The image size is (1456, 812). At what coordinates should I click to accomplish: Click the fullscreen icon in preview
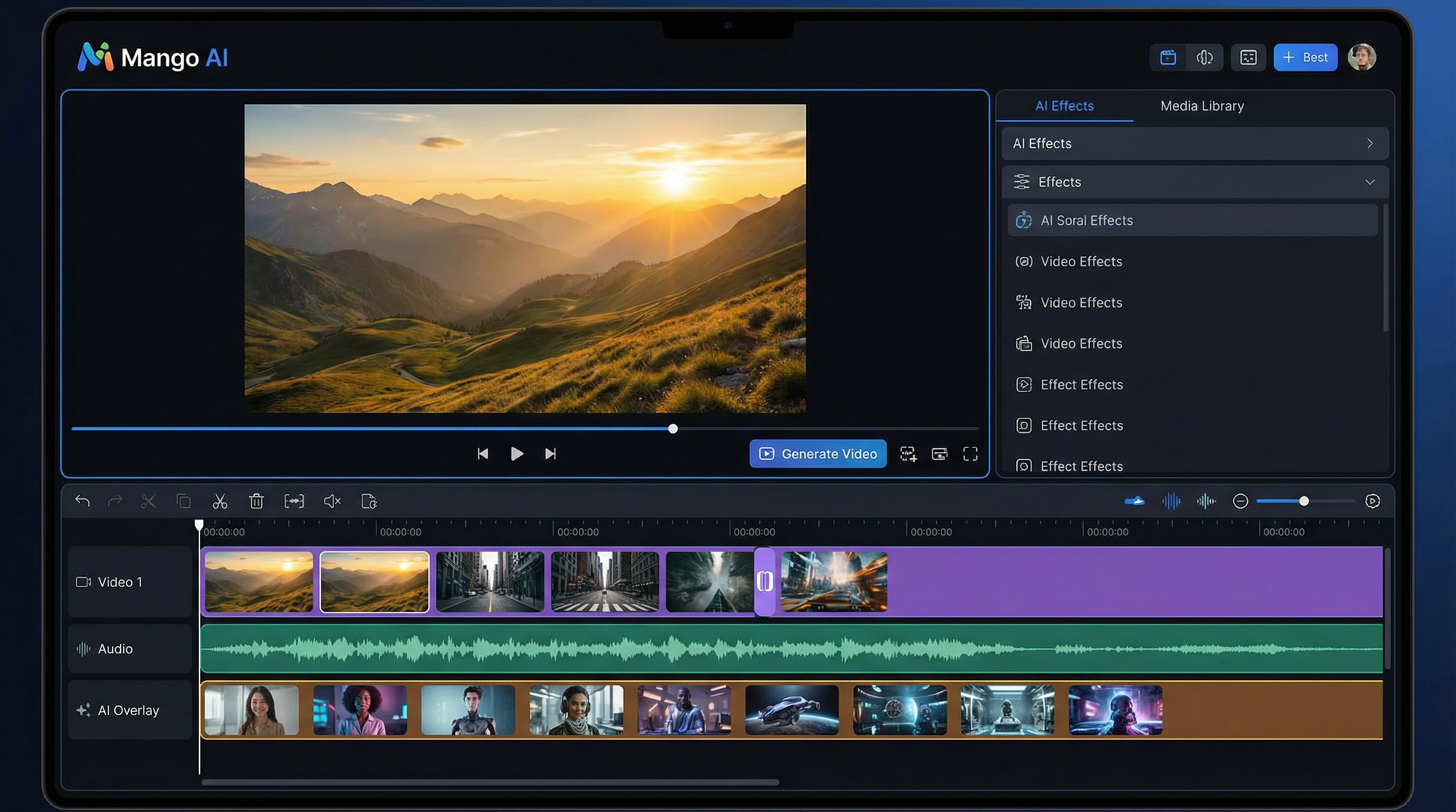(970, 454)
